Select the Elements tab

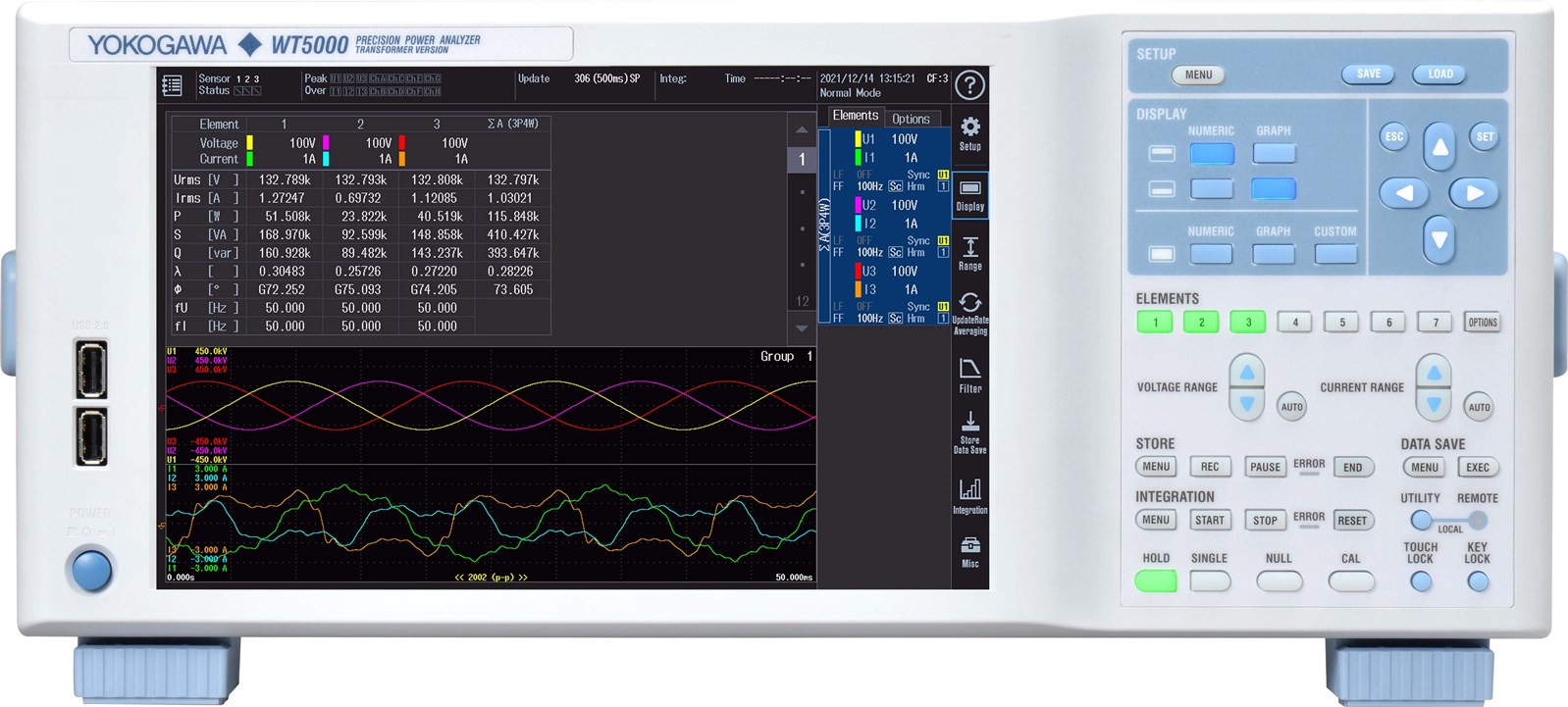point(855,116)
